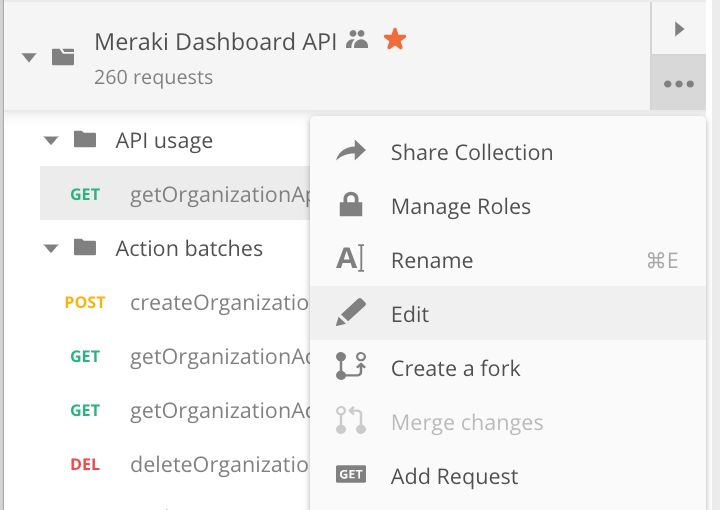726x510 pixels.
Task: Collapse the API usage folder
Action: 51,140
